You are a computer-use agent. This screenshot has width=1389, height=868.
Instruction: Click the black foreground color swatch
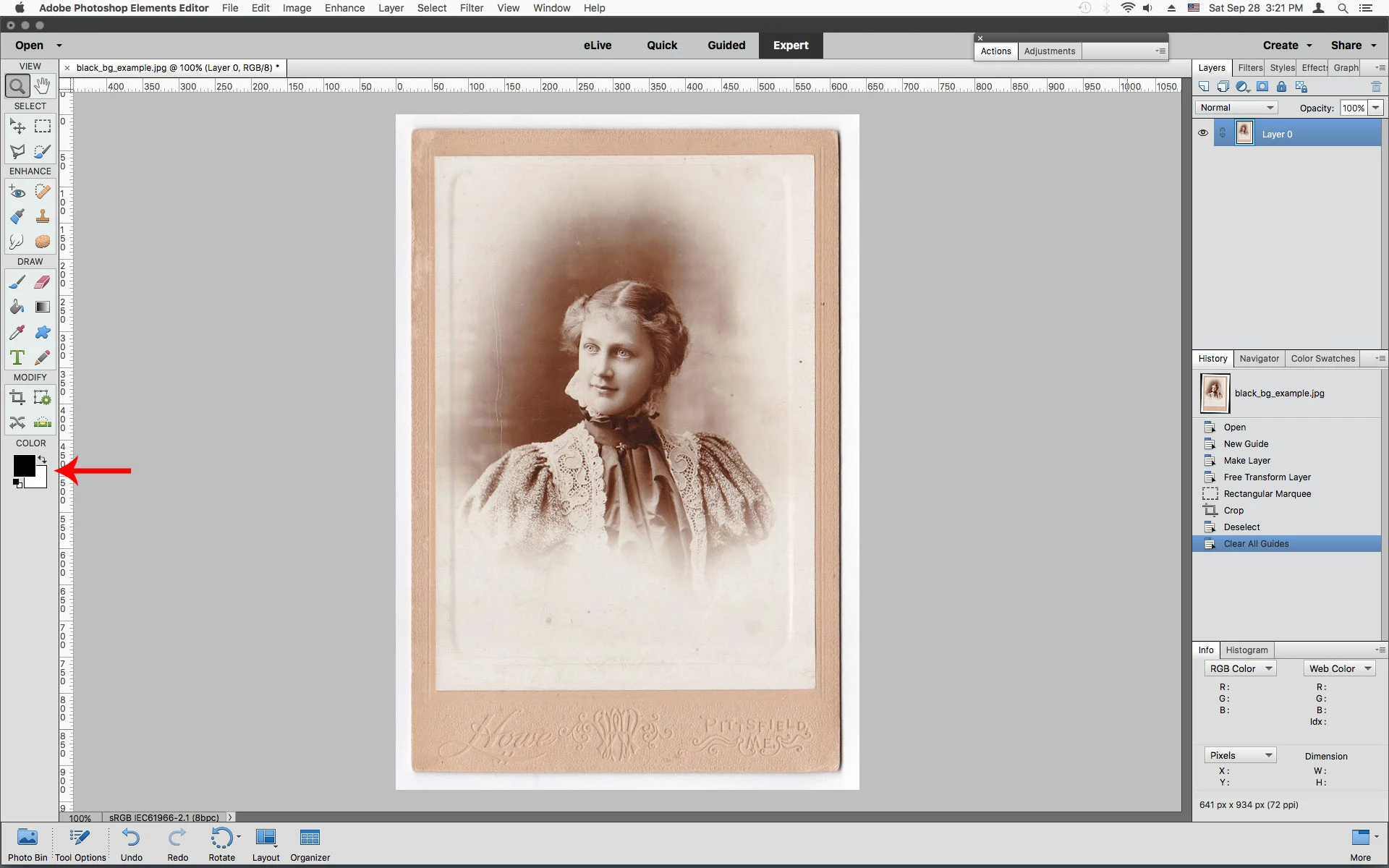[x=23, y=466]
